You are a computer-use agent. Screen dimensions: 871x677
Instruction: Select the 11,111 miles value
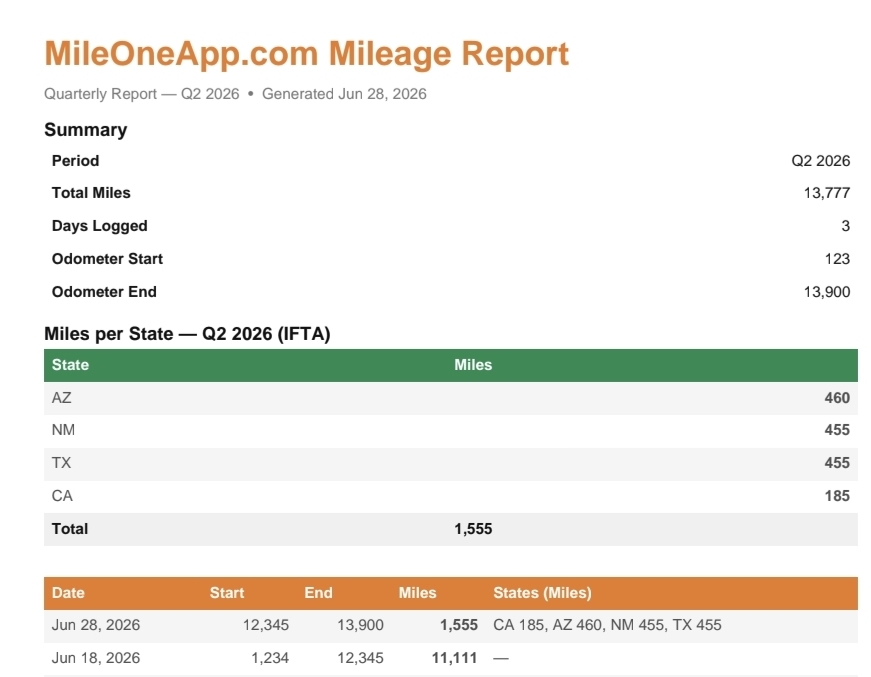(454, 659)
